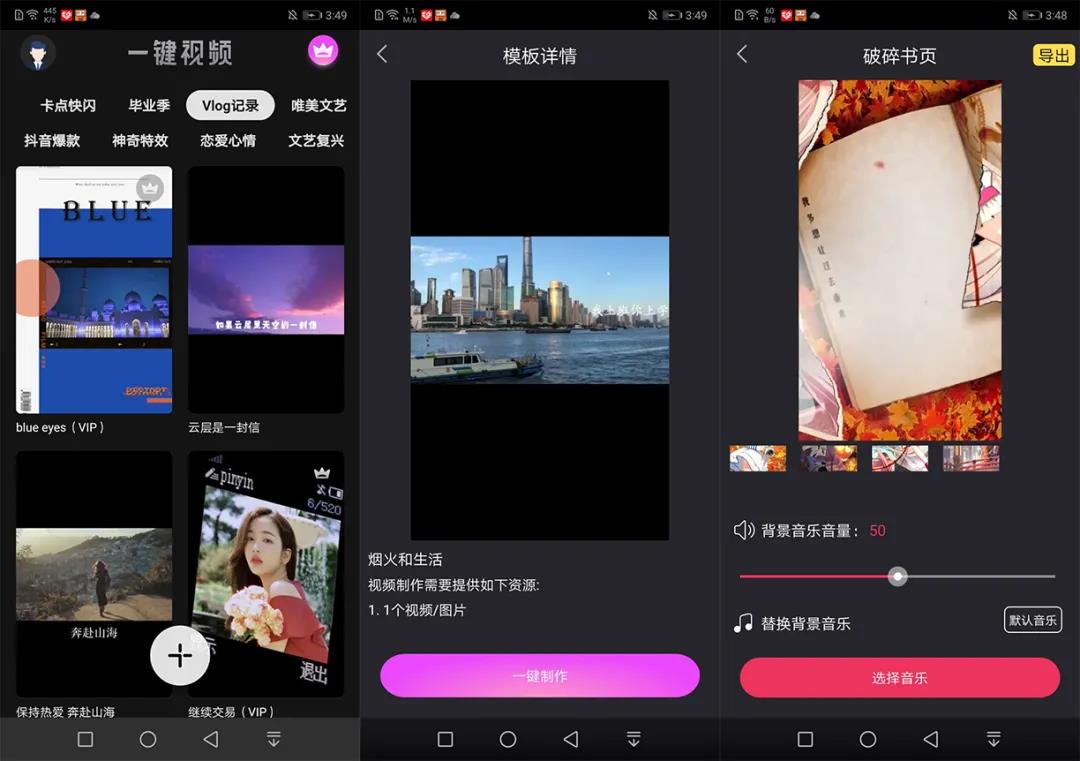Click the 选择音乐 button
1080x761 pixels.
898,678
